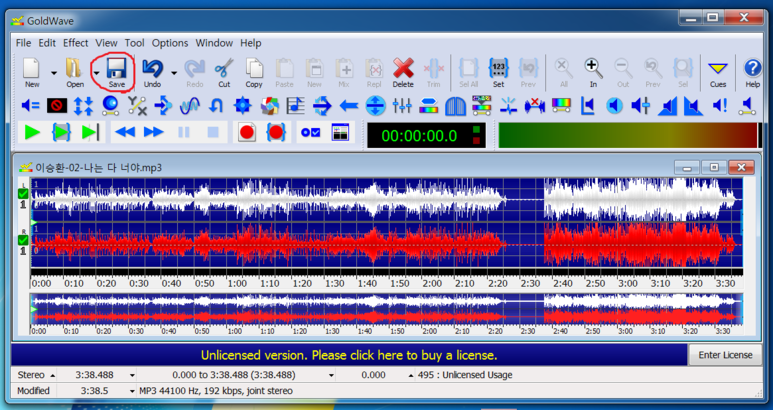The width and height of the screenshot is (773, 410).
Task: Open the Doppler effect blue ball icon
Action: [110, 105]
